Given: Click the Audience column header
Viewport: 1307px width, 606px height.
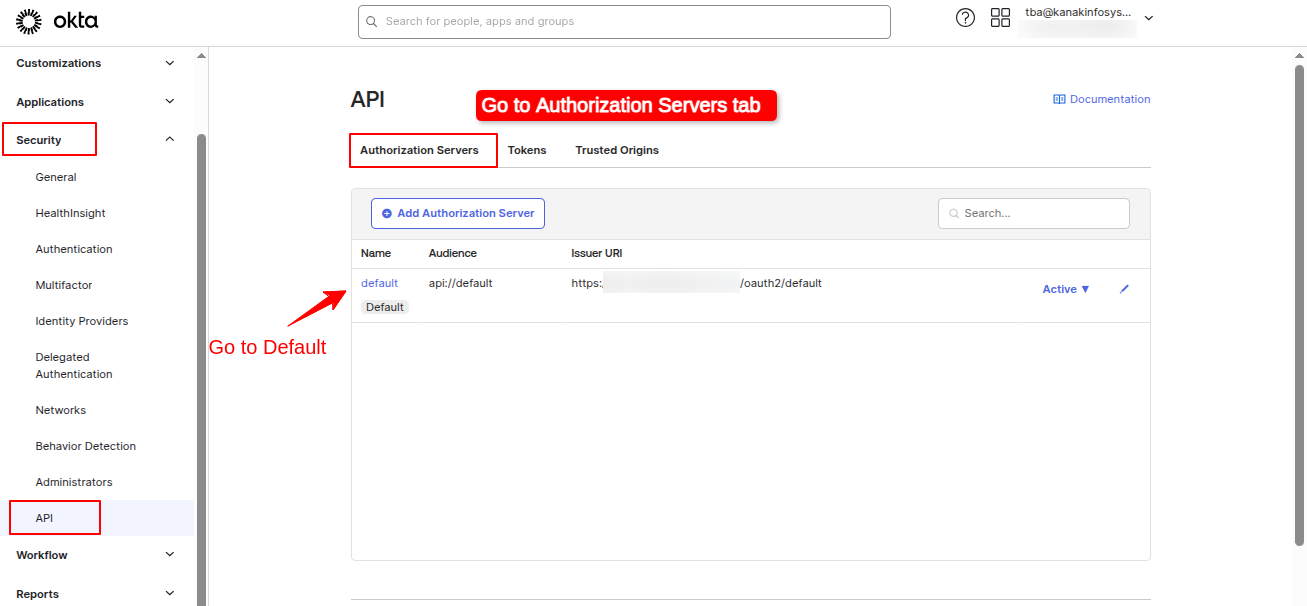Looking at the screenshot, I should [453, 253].
